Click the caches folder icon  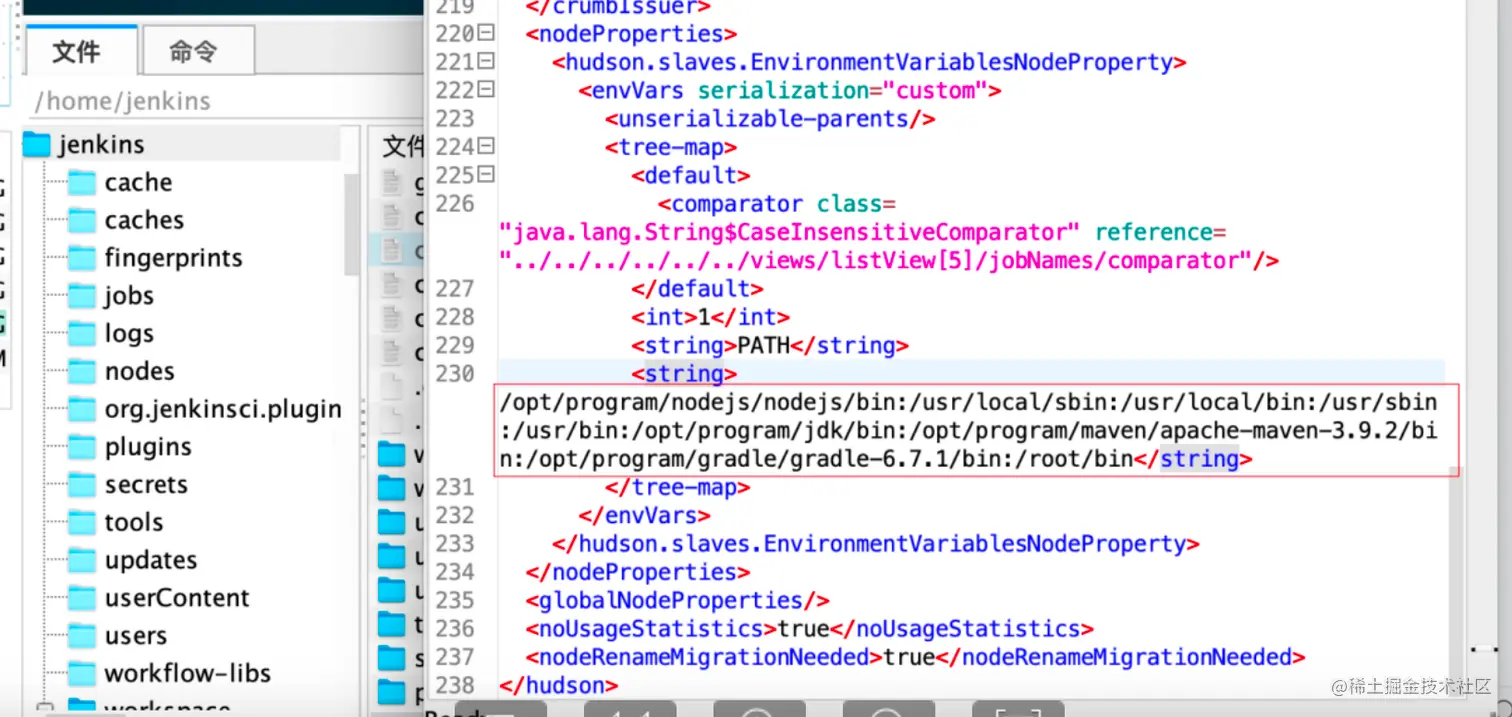click(x=82, y=220)
